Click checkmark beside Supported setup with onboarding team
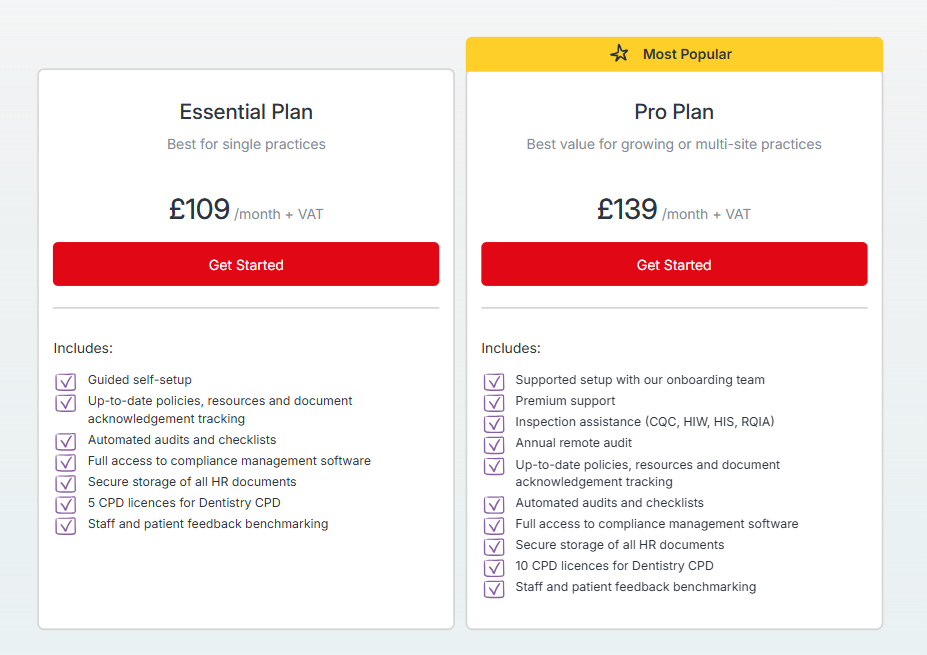The image size is (927, 655). point(494,381)
